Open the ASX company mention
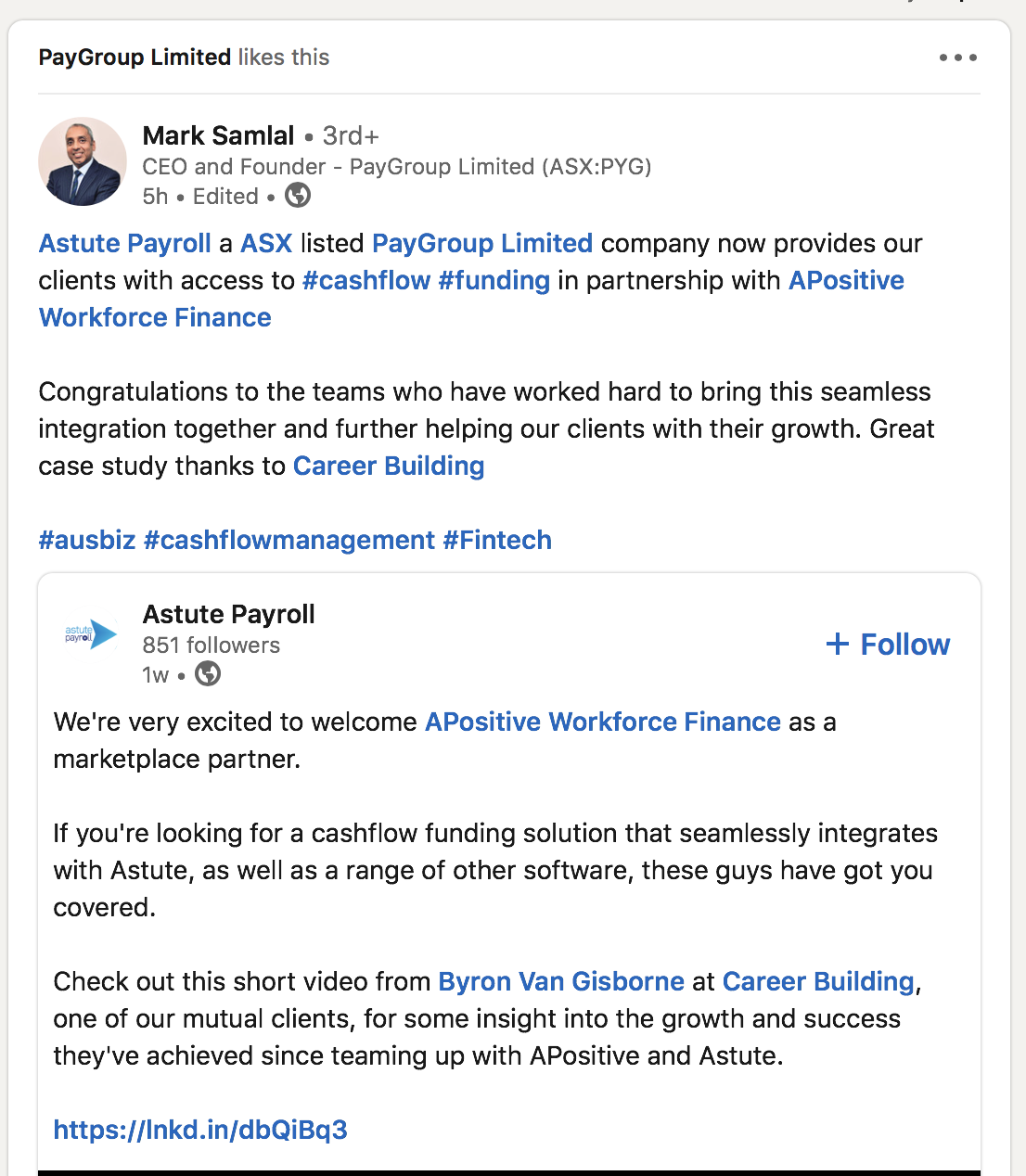Image resolution: width=1026 pixels, height=1176 pixels. [x=266, y=243]
